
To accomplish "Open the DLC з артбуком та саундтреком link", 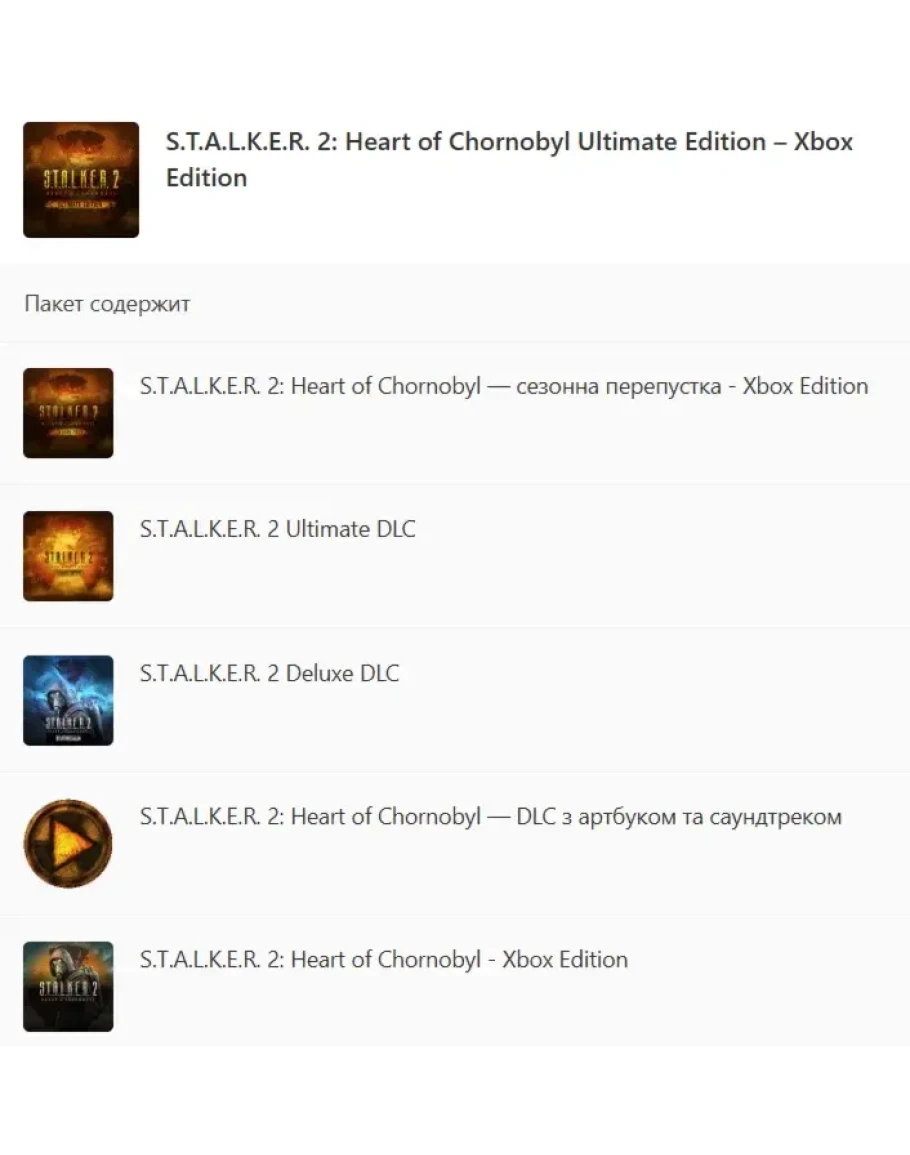I will (491, 817).
